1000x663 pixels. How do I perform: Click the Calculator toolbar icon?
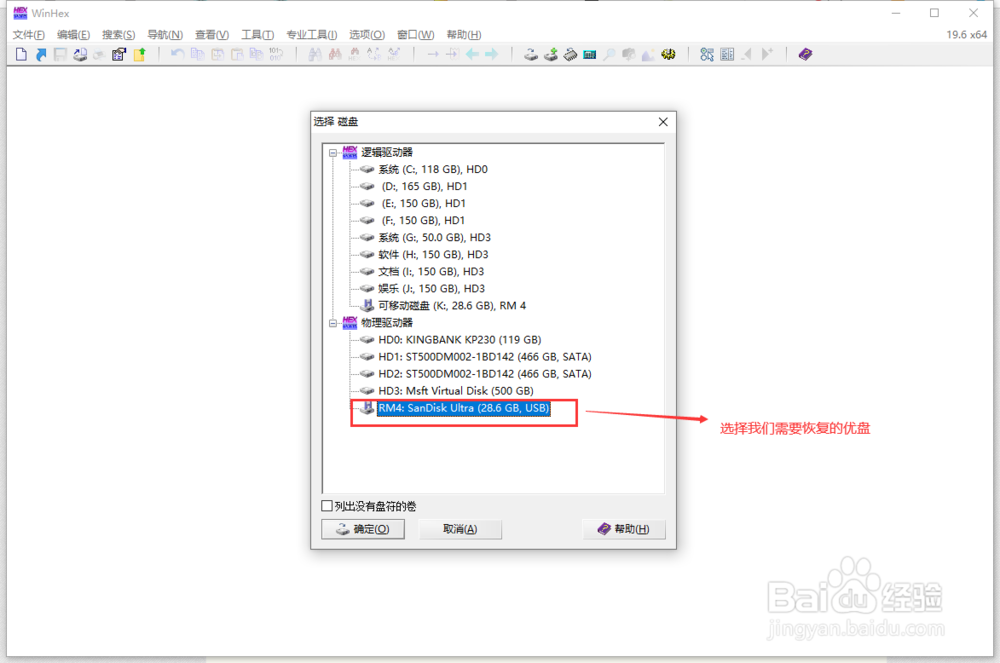tap(589, 54)
